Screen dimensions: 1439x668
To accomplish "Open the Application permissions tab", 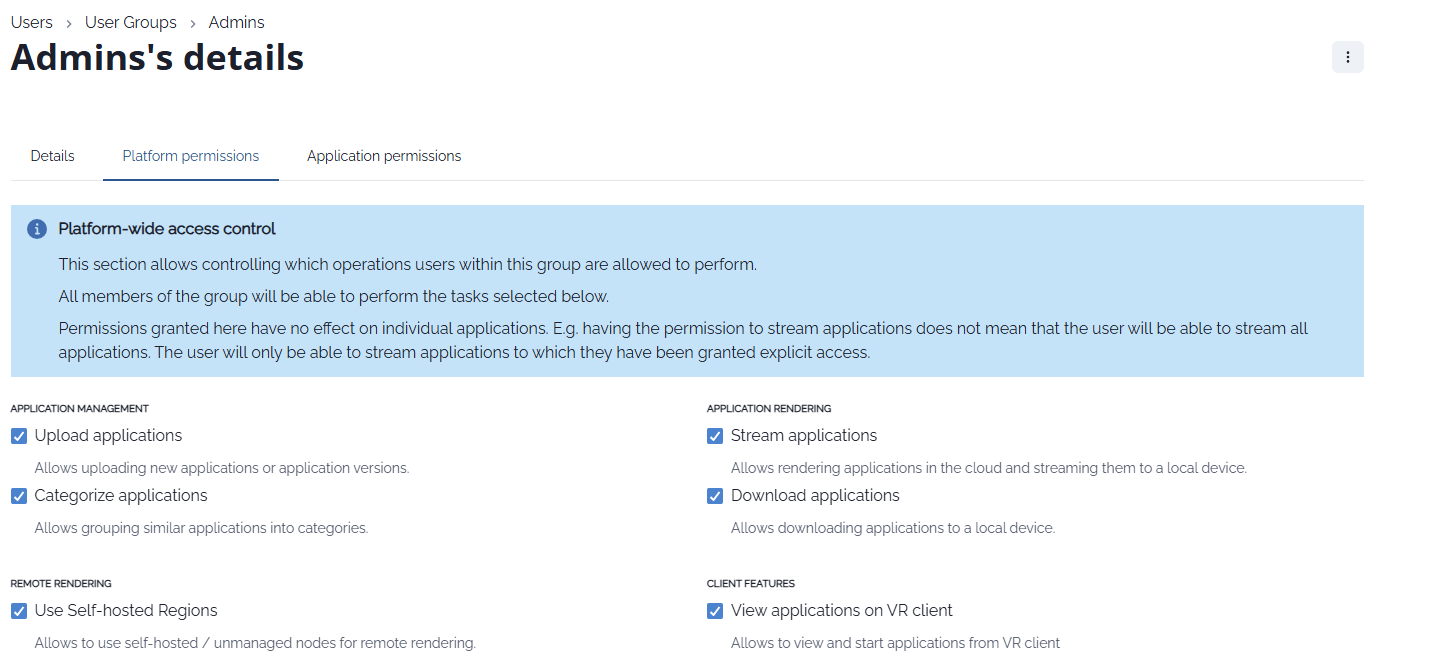I will [384, 156].
